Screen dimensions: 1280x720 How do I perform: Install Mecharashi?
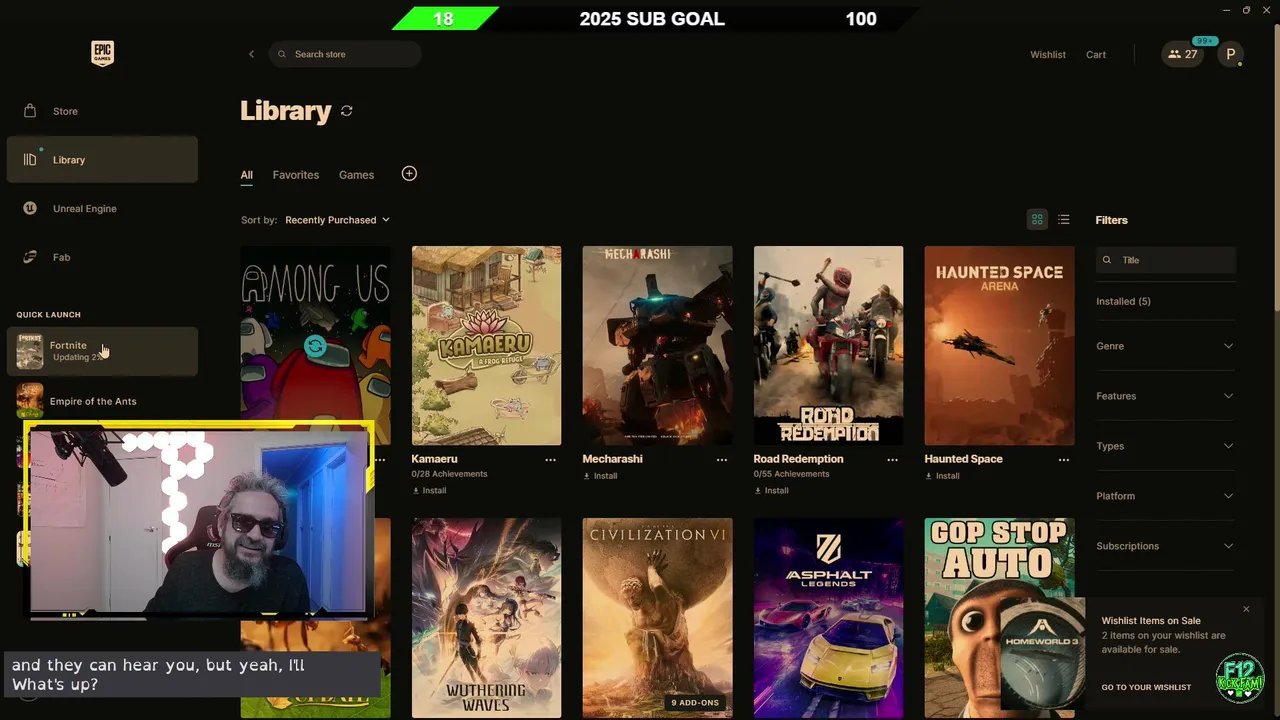pos(600,476)
